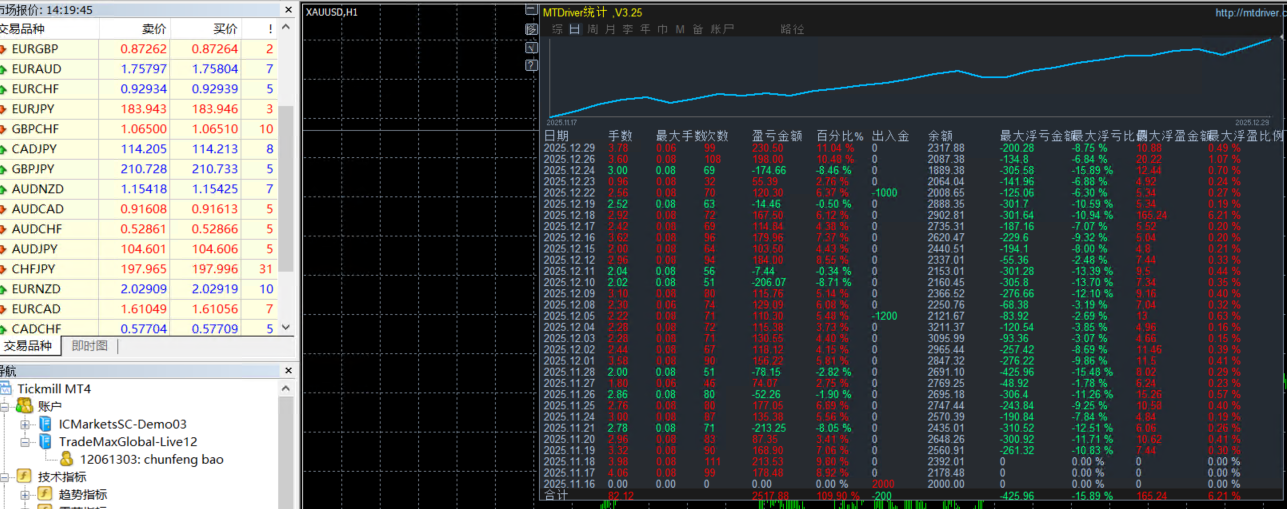This screenshot has height=509, width=1287.
Task: Click the Tickmill MT4 root icon
Action: [5, 388]
